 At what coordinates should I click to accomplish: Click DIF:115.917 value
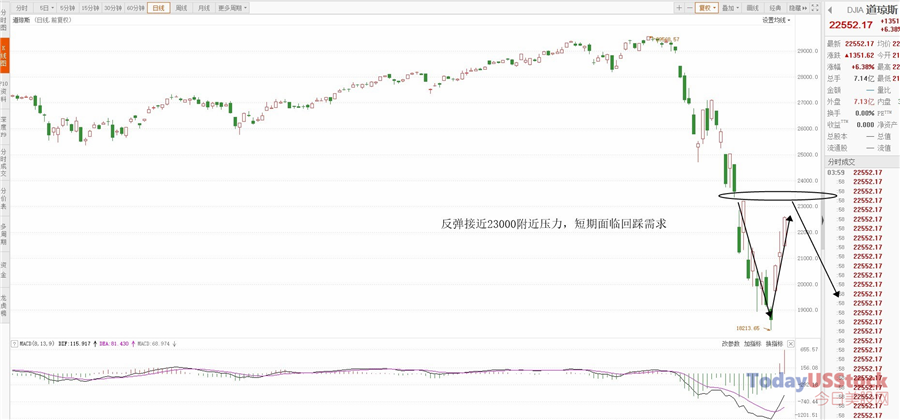(x=77, y=344)
